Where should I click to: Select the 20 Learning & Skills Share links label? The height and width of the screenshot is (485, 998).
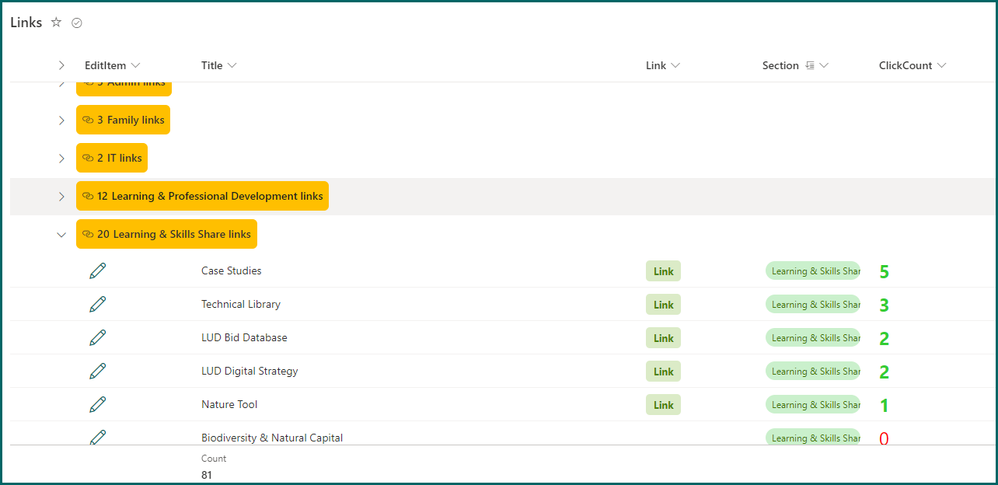(x=167, y=234)
